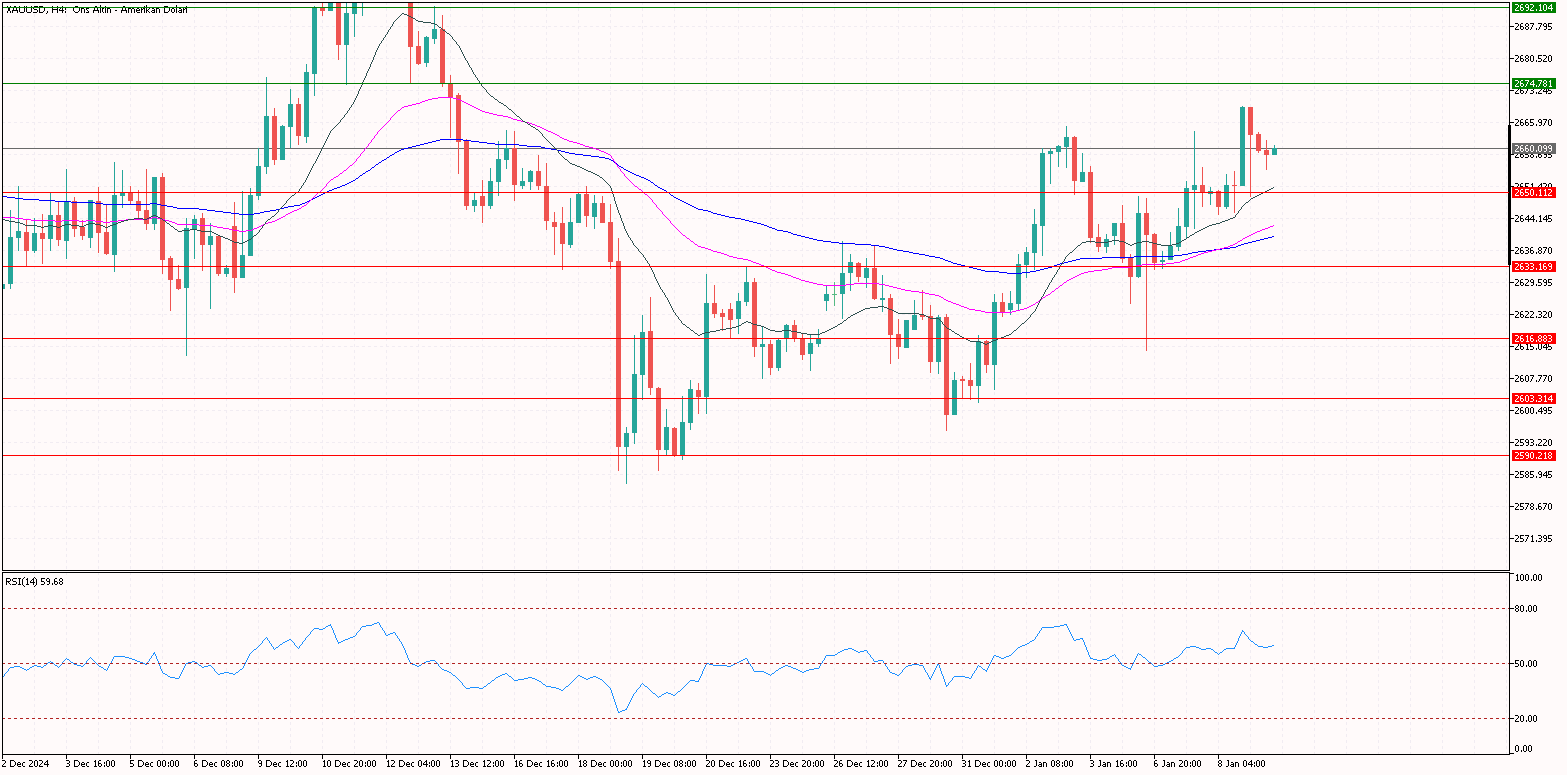The height and width of the screenshot is (775, 1567).
Task: Click the 2636.870 price axis value
Action: [1533, 251]
